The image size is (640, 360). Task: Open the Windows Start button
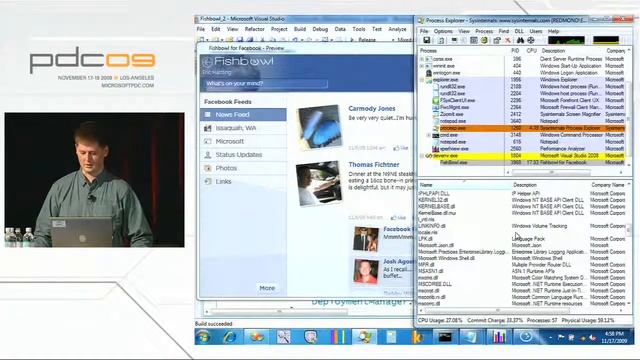(x=203, y=337)
